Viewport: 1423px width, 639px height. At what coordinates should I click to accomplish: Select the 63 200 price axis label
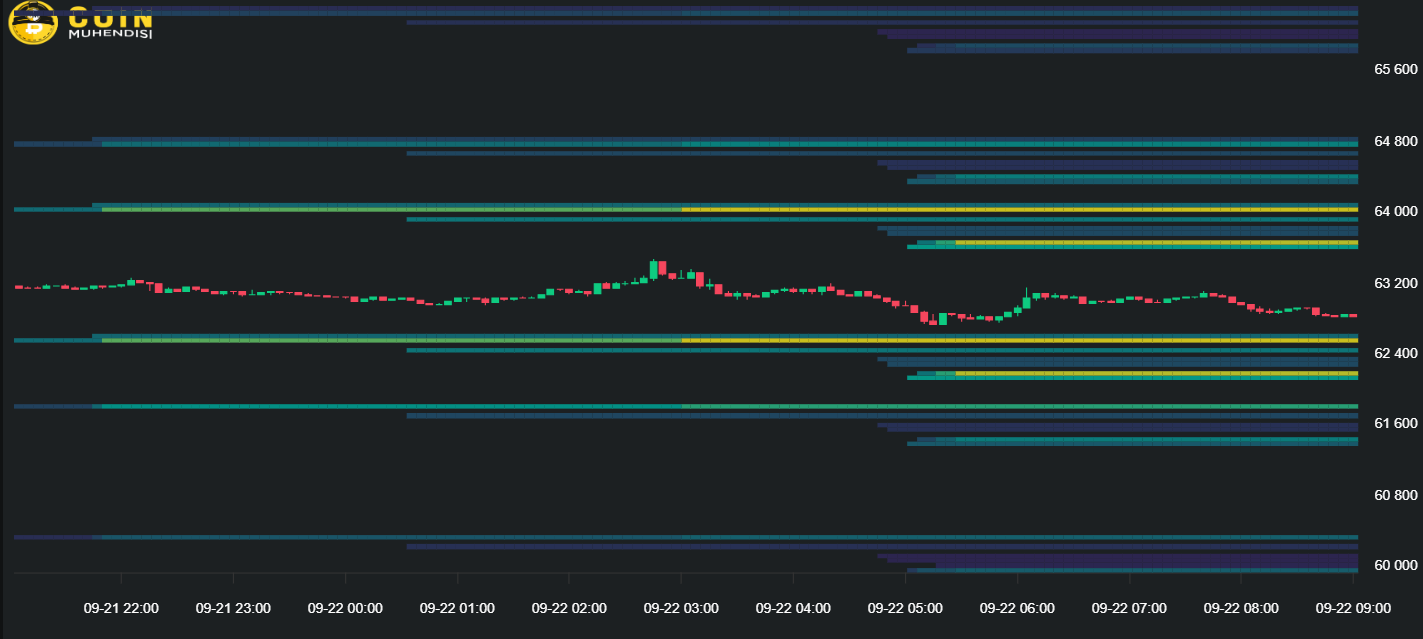(1396, 283)
